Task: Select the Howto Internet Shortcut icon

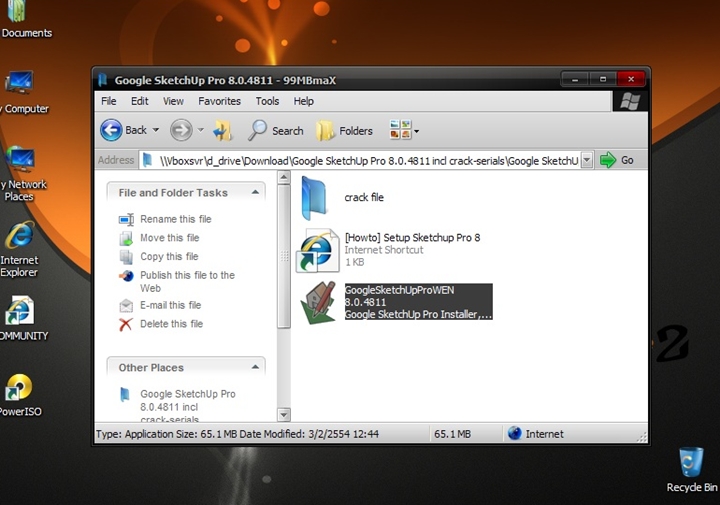Action: [x=317, y=251]
